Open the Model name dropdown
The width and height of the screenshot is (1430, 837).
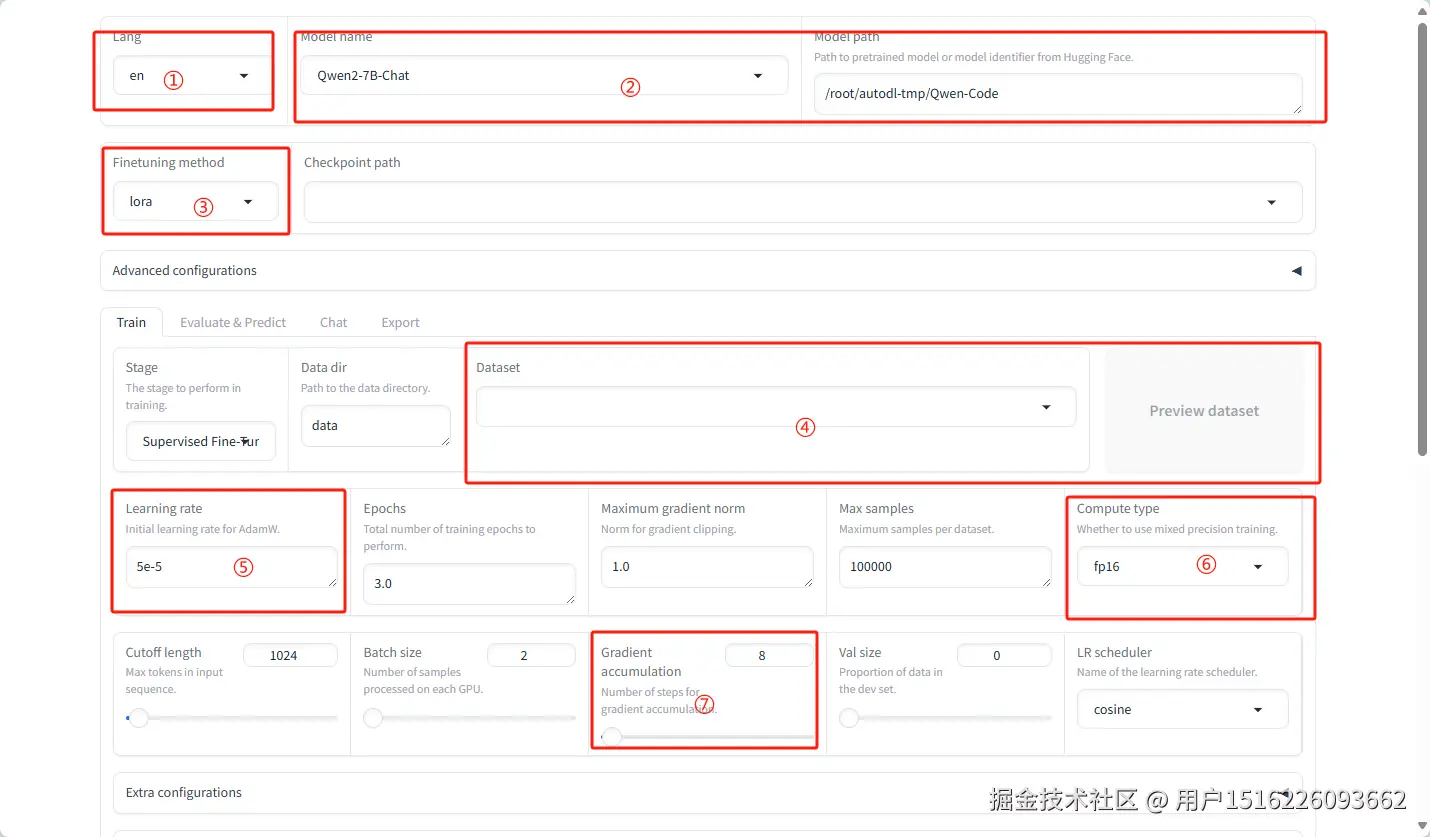[x=544, y=75]
